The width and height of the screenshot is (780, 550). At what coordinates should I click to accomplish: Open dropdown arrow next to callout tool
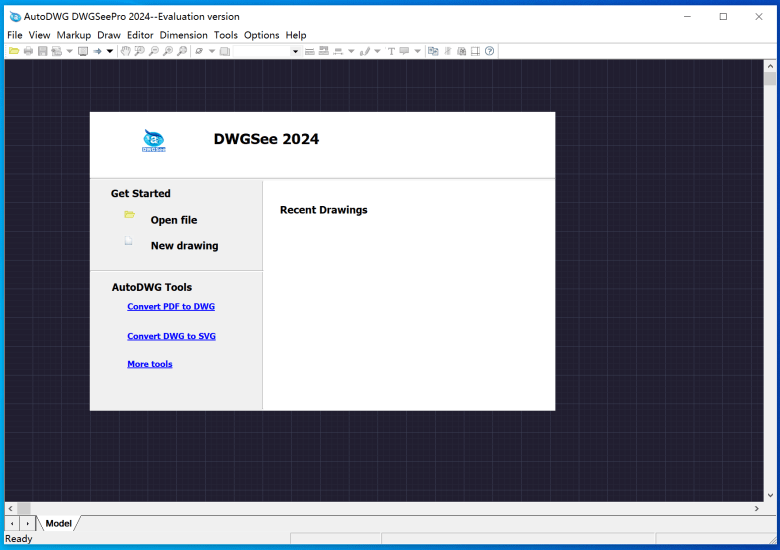click(417, 51)
